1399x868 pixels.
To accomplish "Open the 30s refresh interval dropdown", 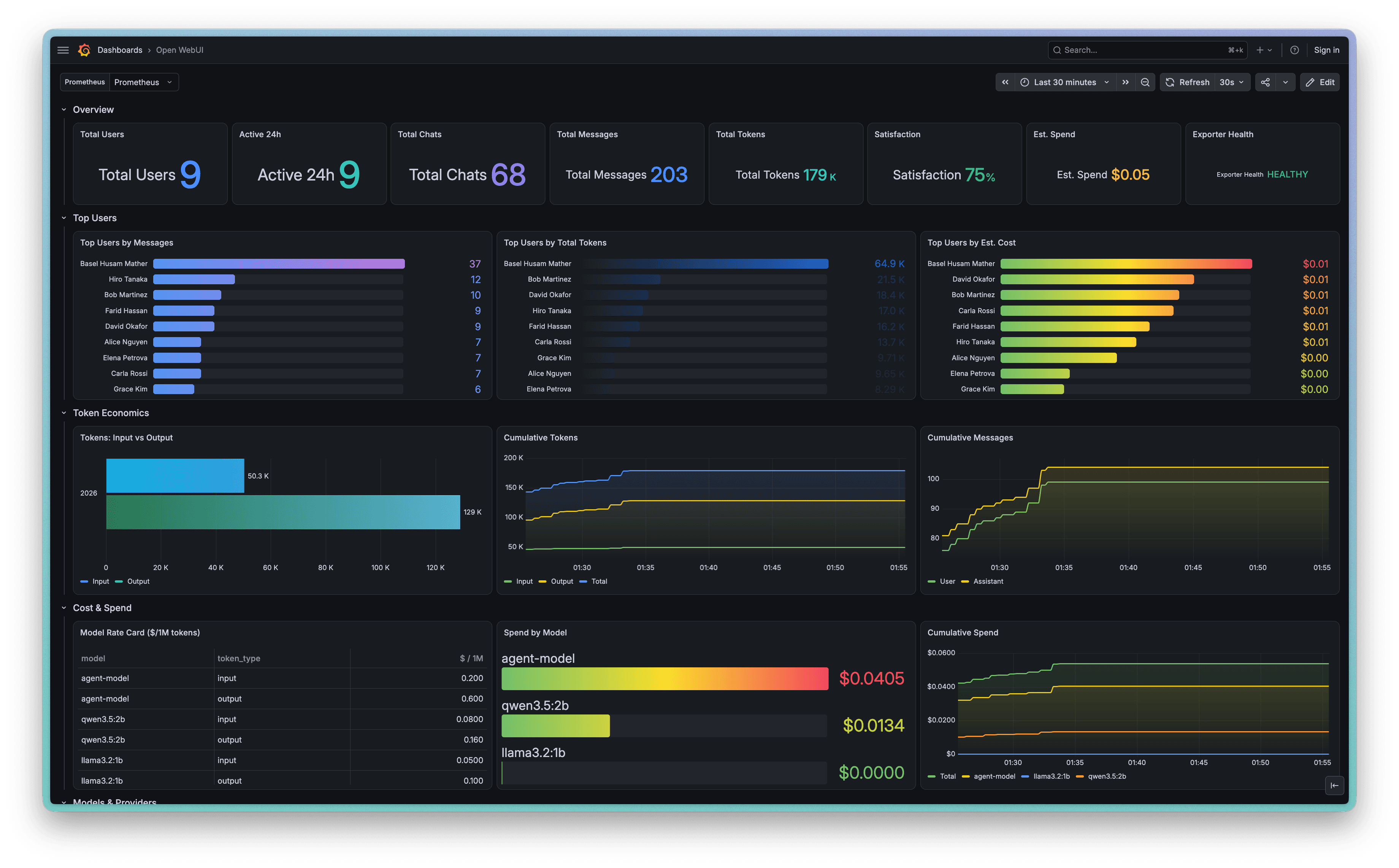I will click(1232, 82).
